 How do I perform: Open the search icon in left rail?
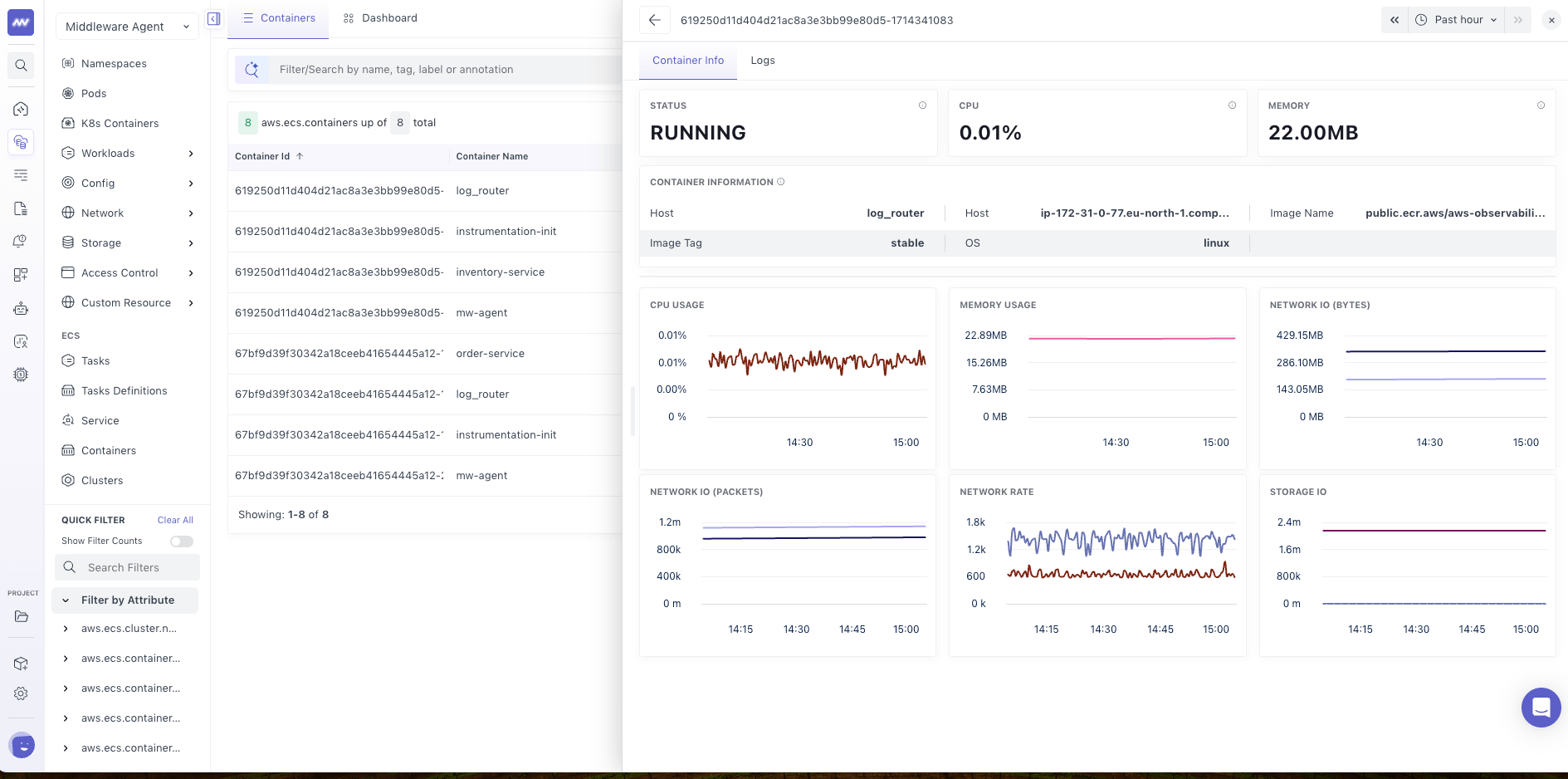[22, 66]
